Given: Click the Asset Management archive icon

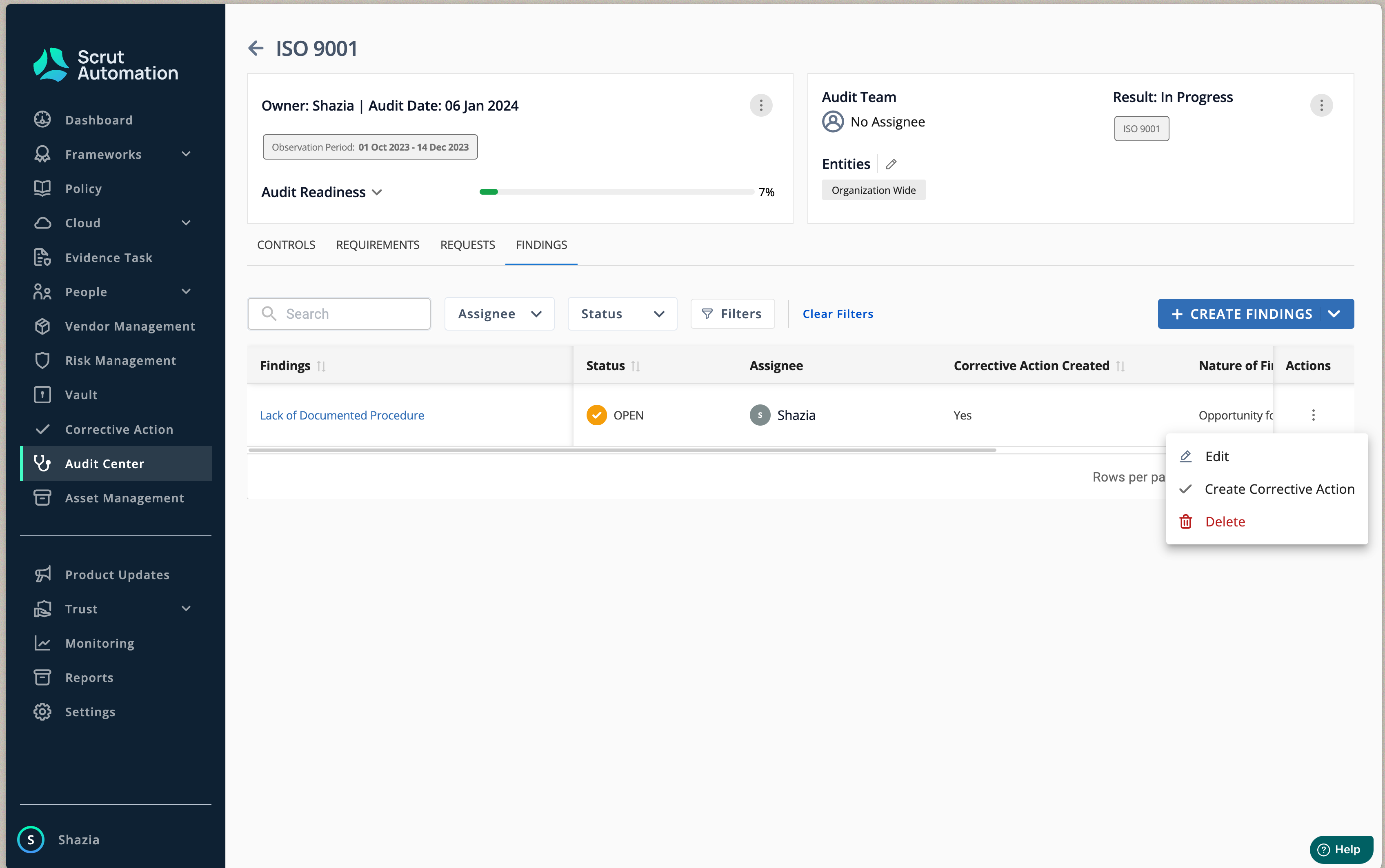Looking at the screenshot, I should pos(42,498).
